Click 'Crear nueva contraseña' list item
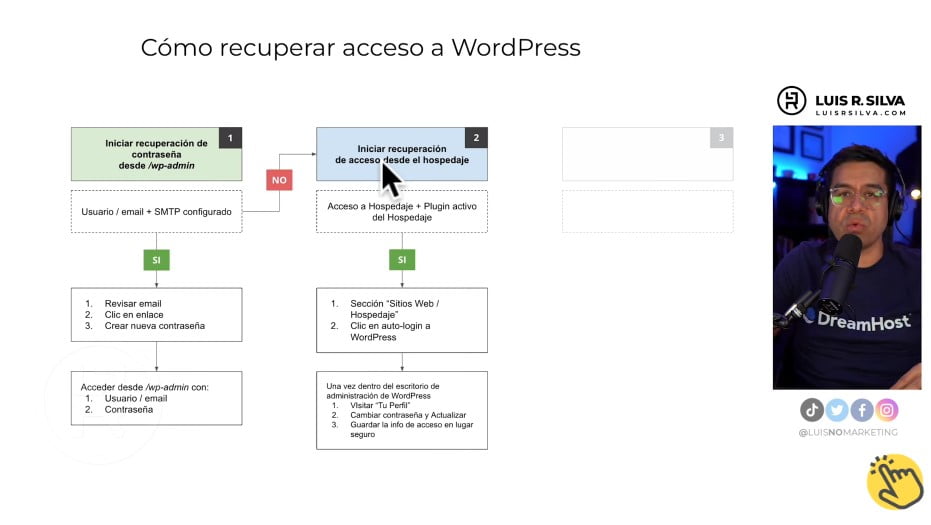 point(154,326)
